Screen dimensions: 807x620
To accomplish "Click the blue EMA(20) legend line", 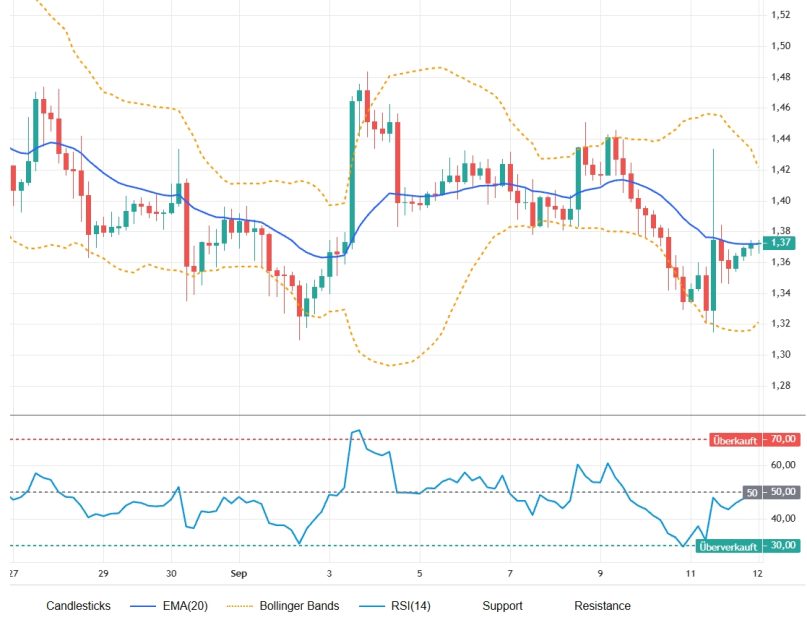I will click(143, 606).
